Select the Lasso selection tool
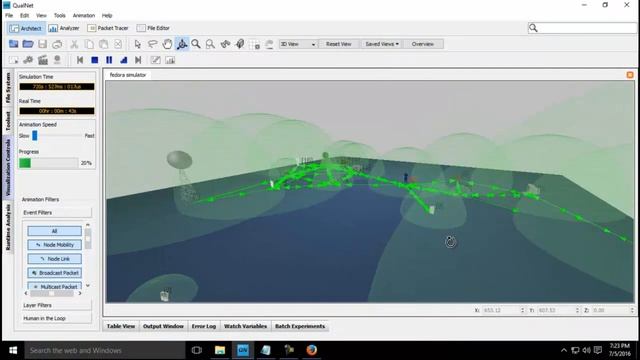The height and width of the screenshot is (360, 640). (152, 44)
